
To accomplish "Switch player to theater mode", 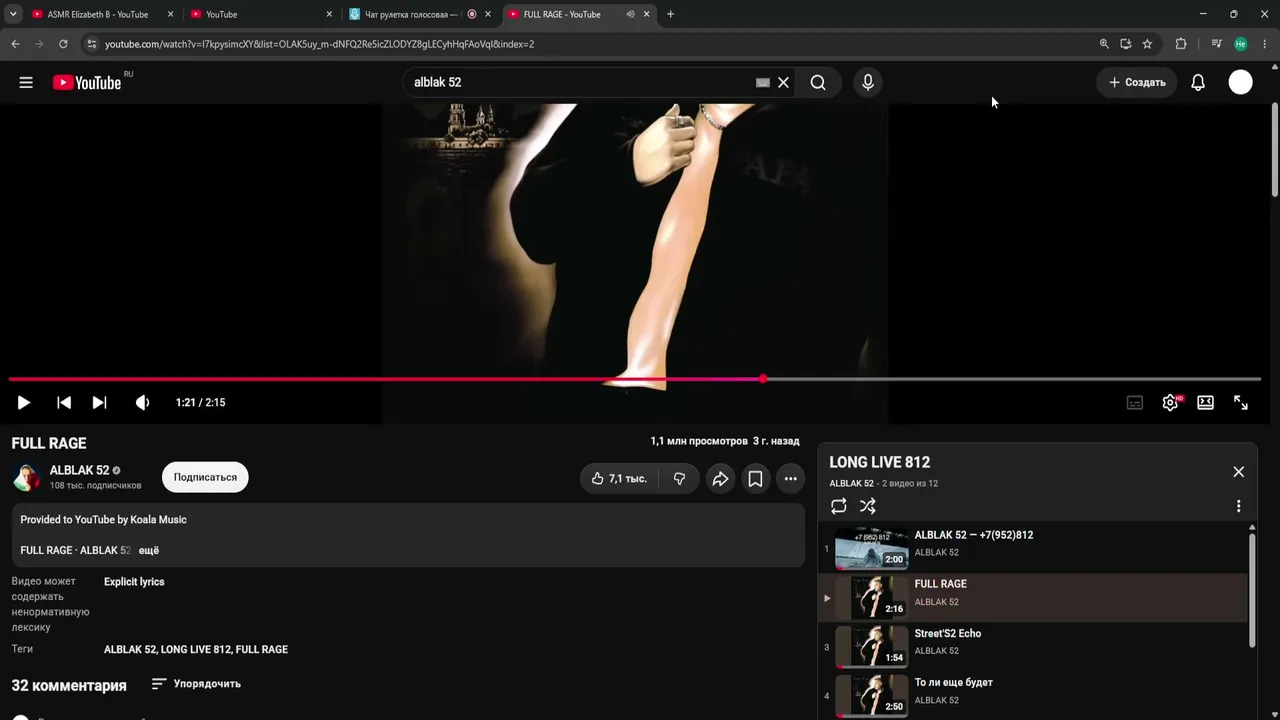I will tap(1206, 402).
